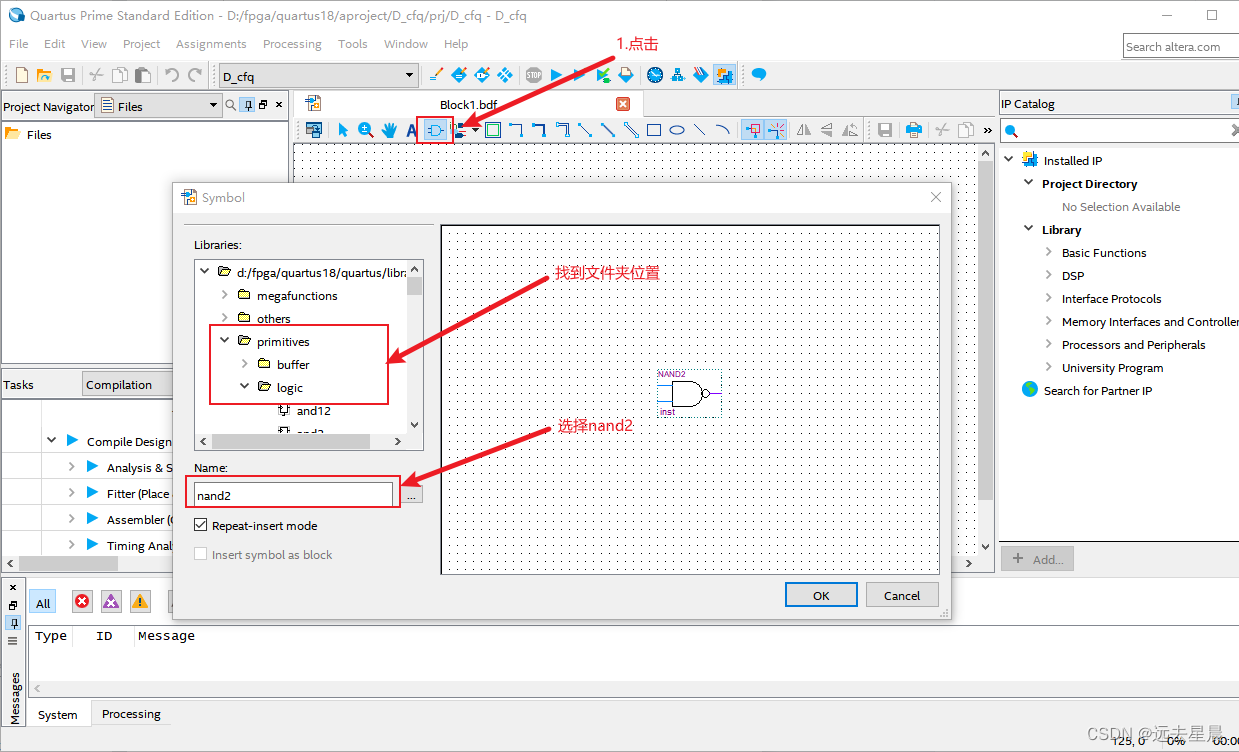This screenshot has width=1239, height=752.
Task: Collapse the primitives folder
Action: 225,341
